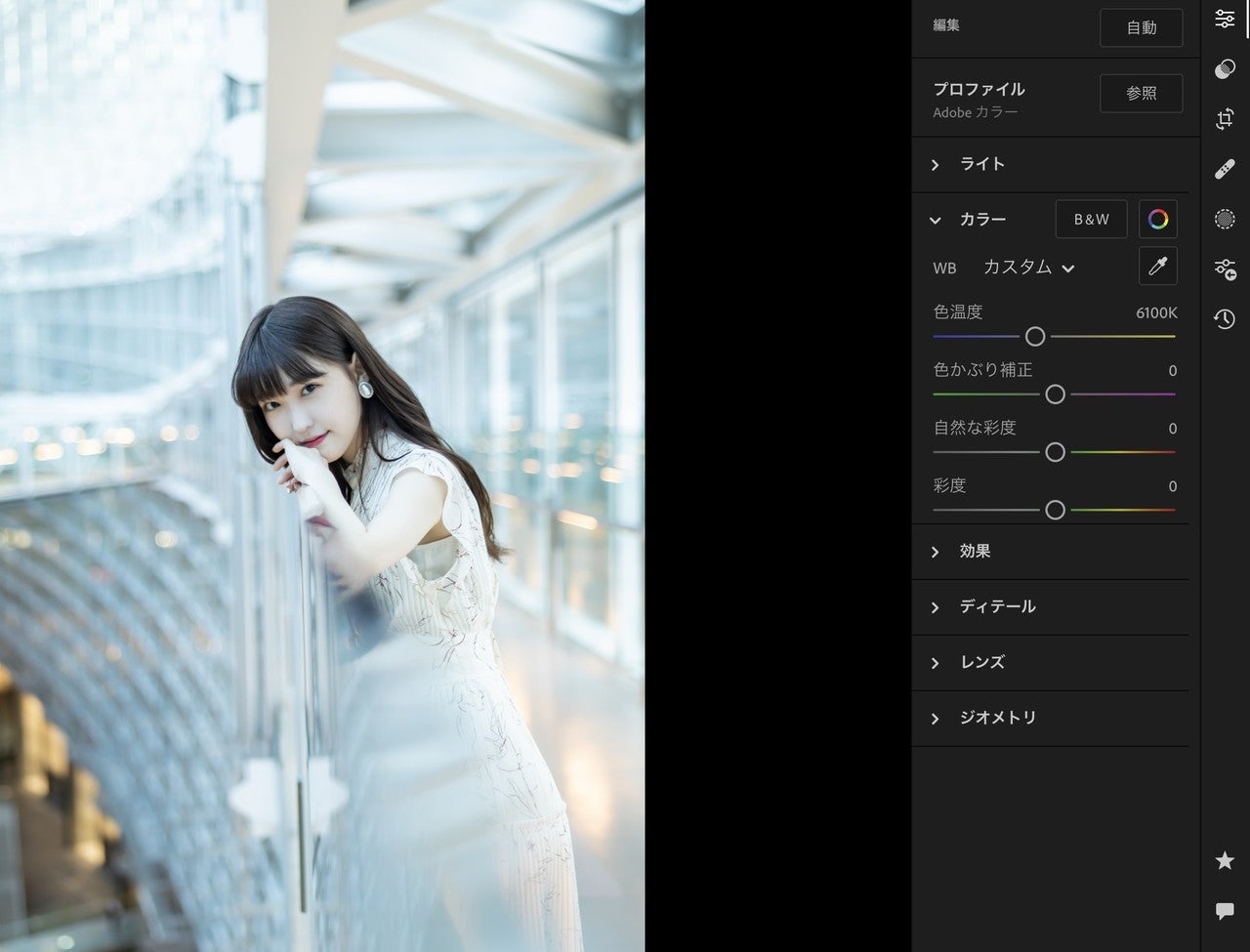Screen dimensions: 1250x952
Task: Click the star rating icon
Action: pos(1225,860)
